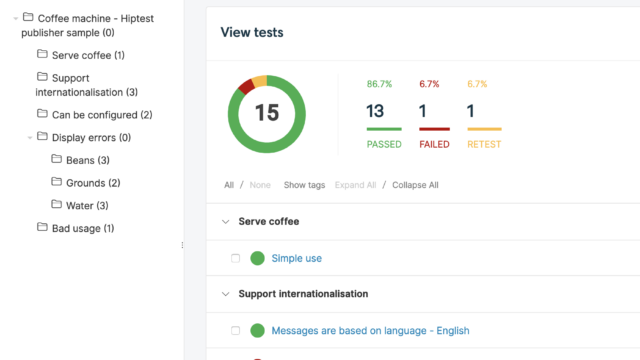Click None to deselect tests
Screen dimensions: 640x360
tap(260, 185)
